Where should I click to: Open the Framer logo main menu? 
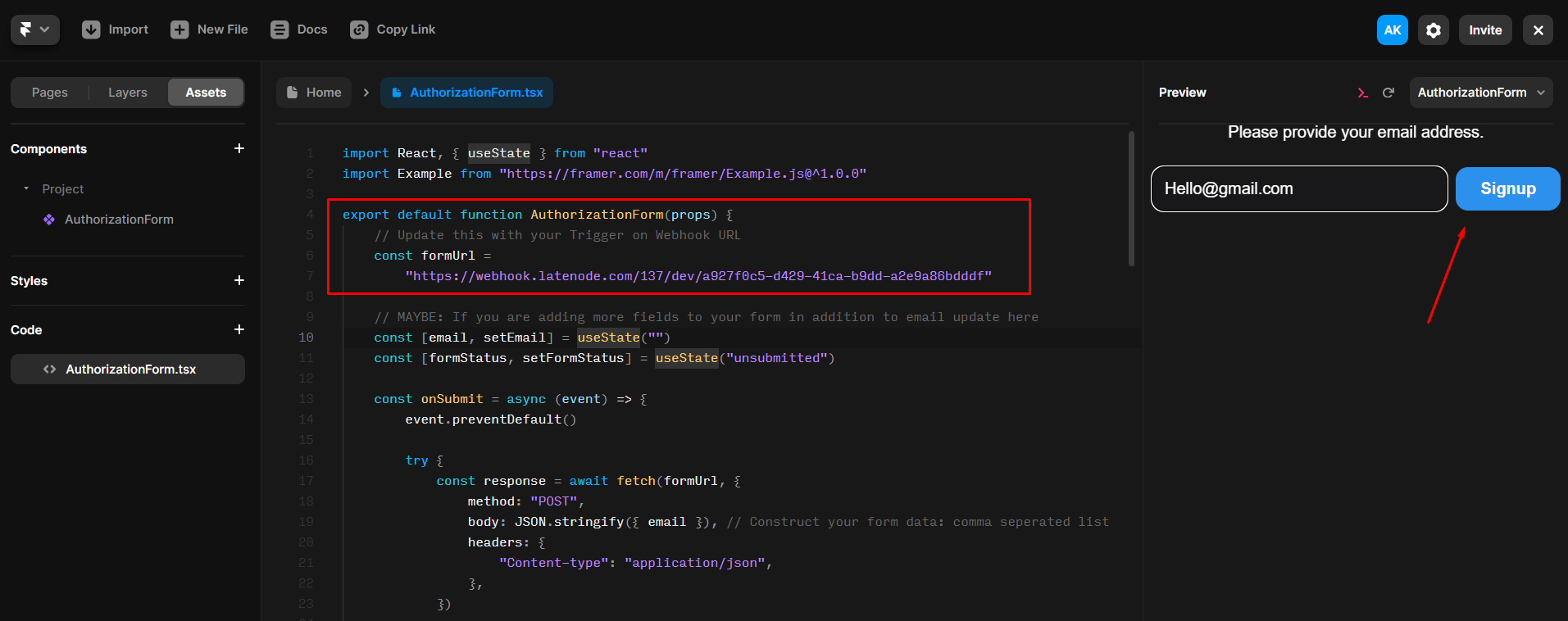click(34, 29)
